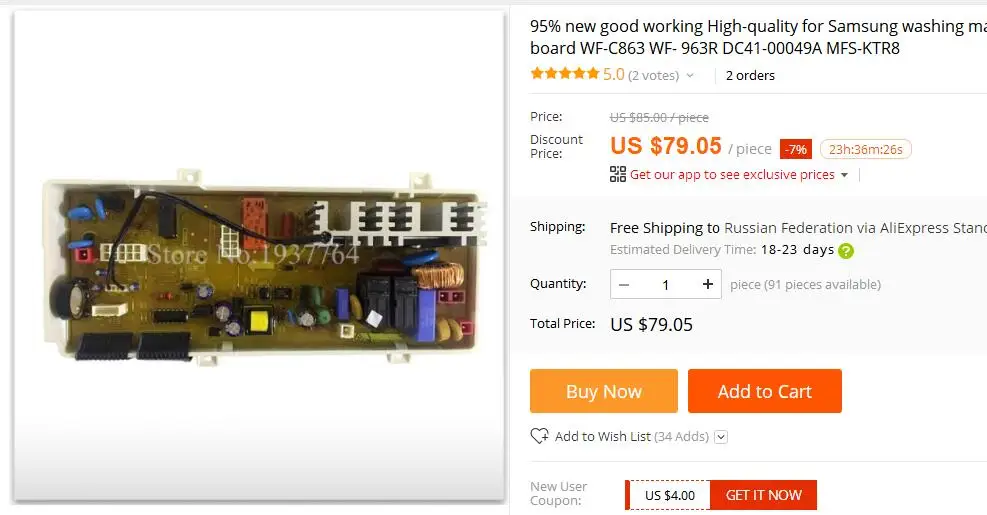Click the -7% discount badge
The height and width of the screenshot is (515, 987).
click(796, 149)
